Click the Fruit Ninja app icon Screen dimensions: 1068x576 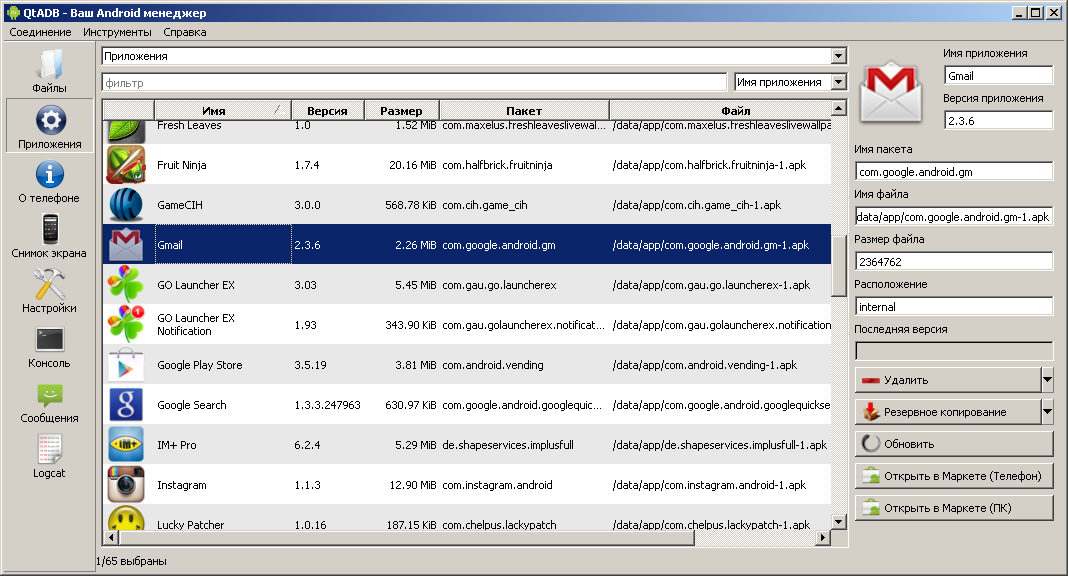click(x=126, y=165)
